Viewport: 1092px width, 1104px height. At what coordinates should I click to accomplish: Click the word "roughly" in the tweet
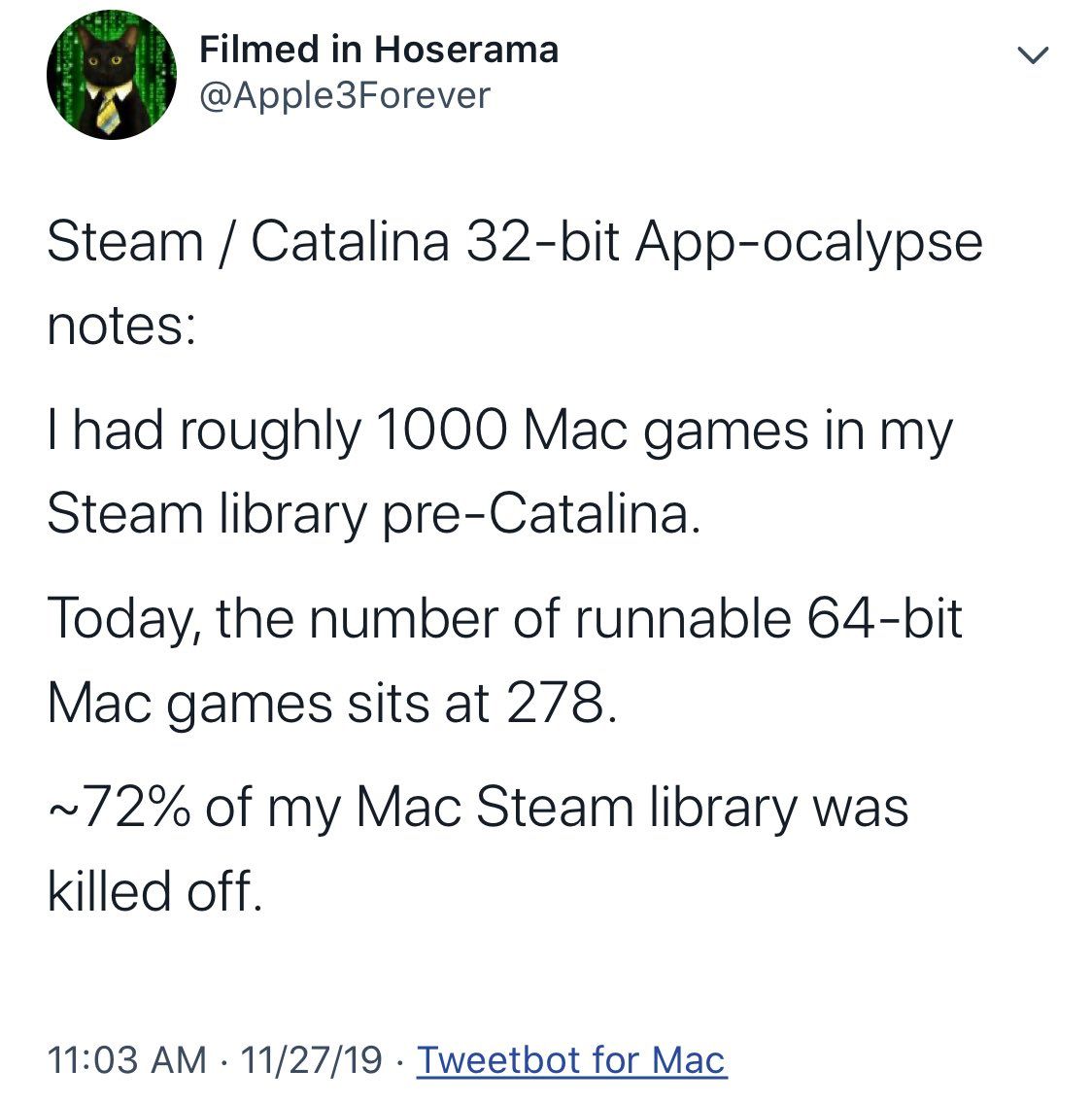[270, 430]
